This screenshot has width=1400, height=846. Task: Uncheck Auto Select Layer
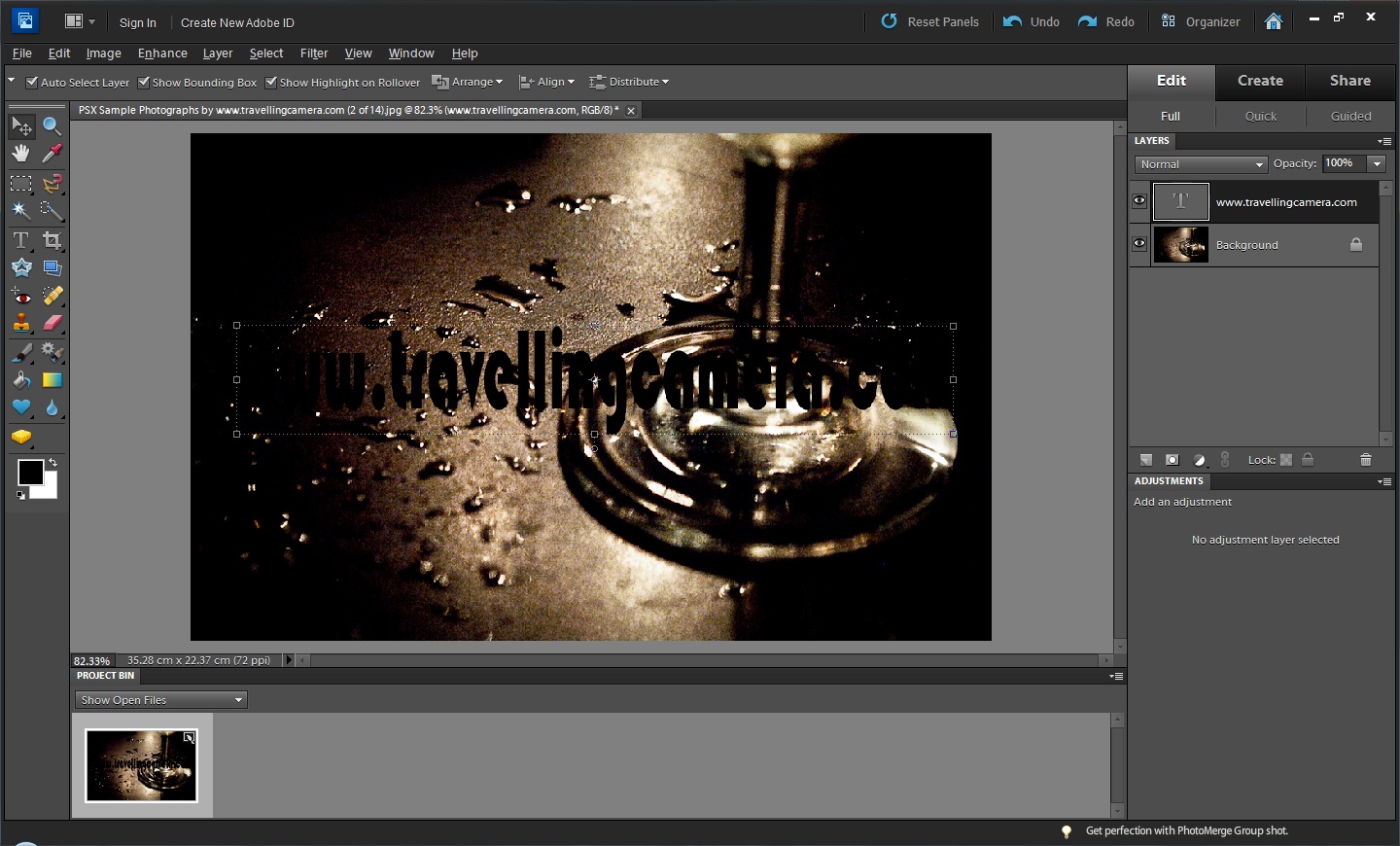click(x=32, y=83)
